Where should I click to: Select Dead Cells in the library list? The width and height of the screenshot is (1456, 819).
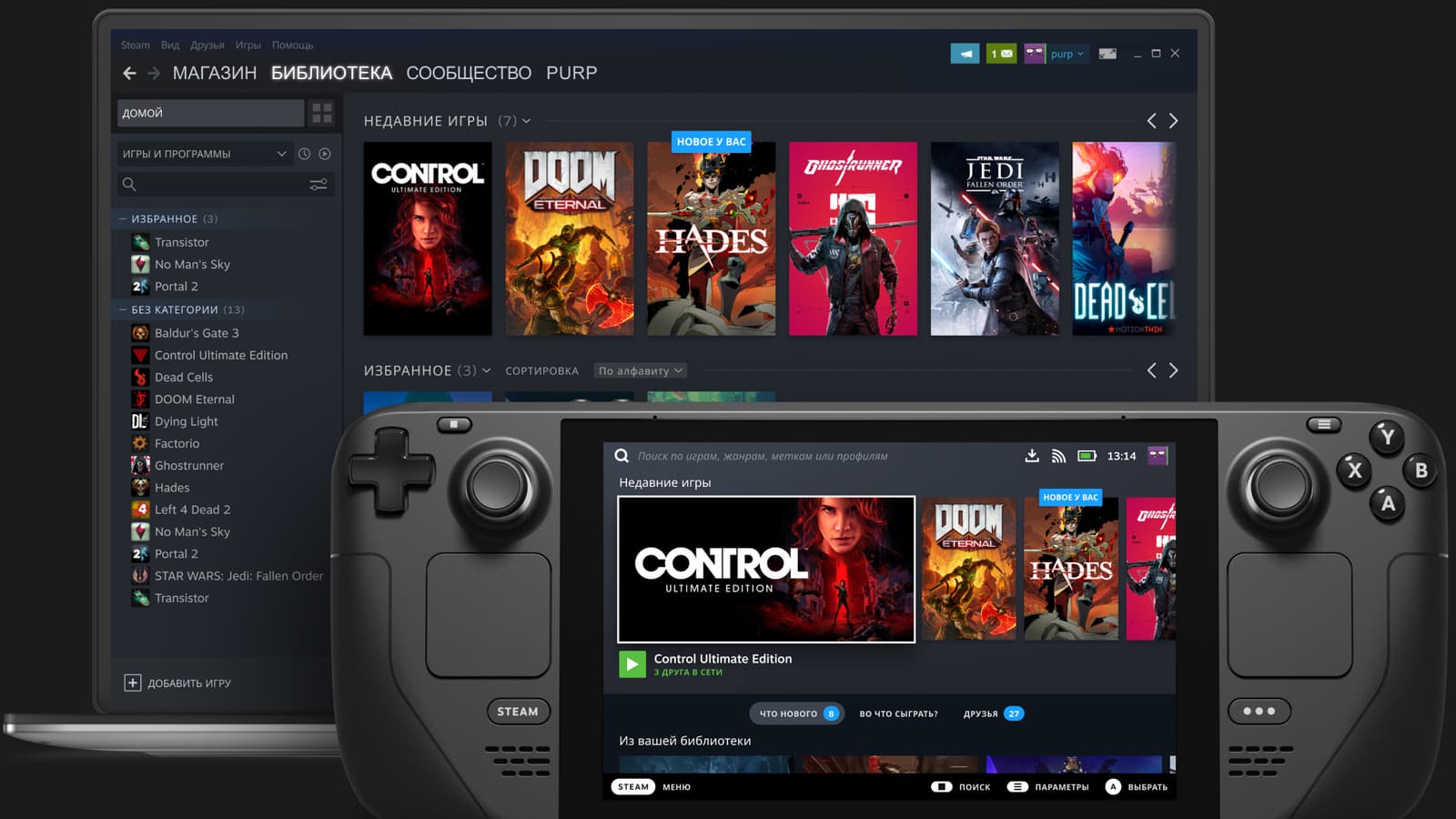pos(184,377)
